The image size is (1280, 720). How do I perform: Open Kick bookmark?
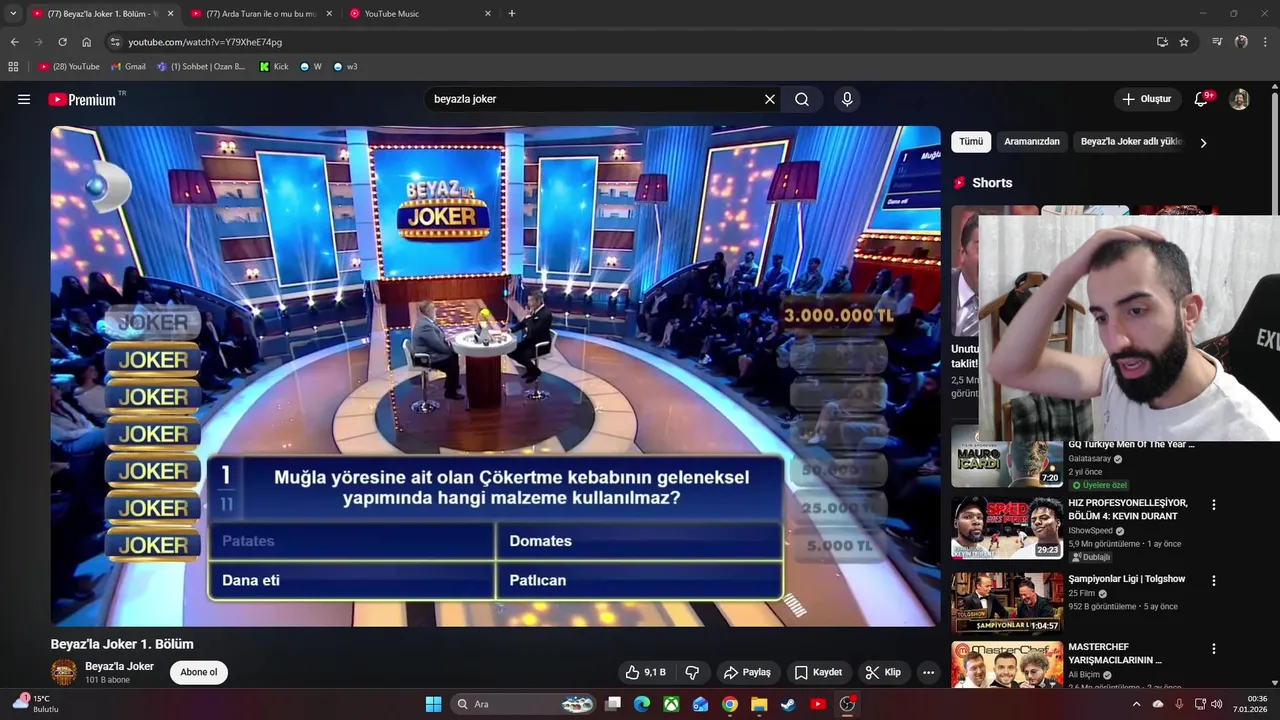tap(274, 67)
